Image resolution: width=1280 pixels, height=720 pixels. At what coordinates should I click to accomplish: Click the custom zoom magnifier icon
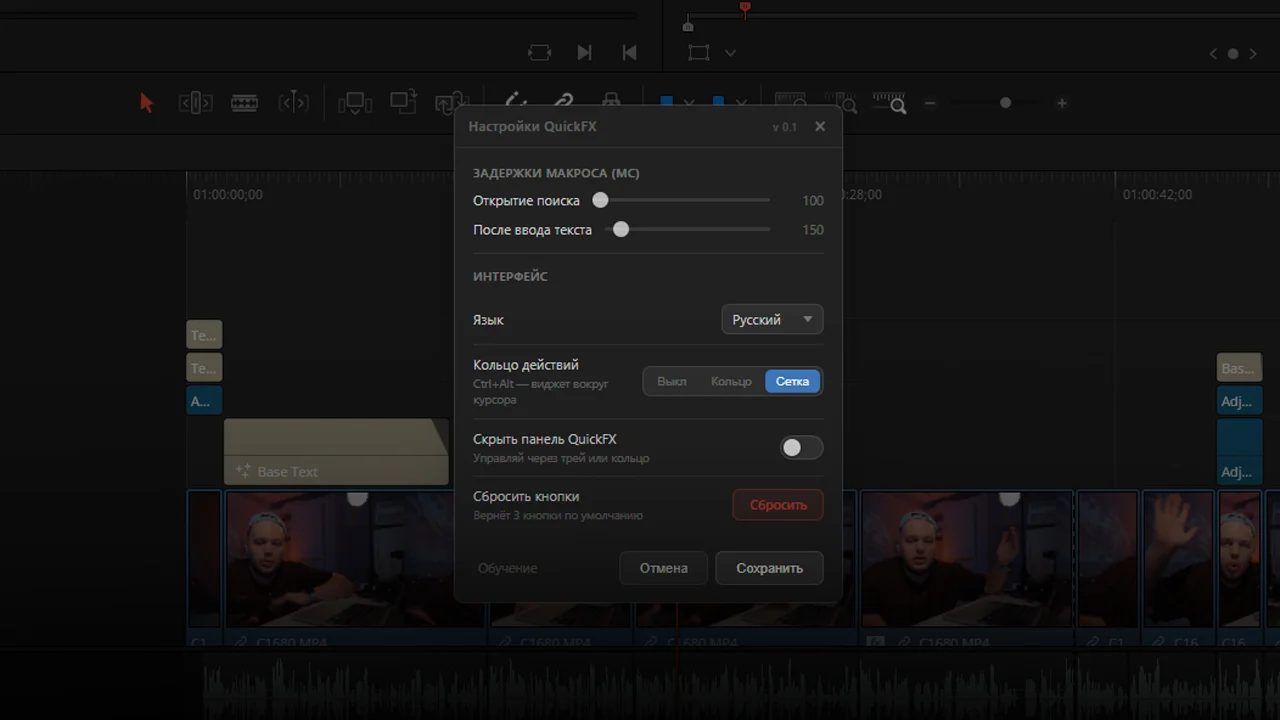(889, 102)
